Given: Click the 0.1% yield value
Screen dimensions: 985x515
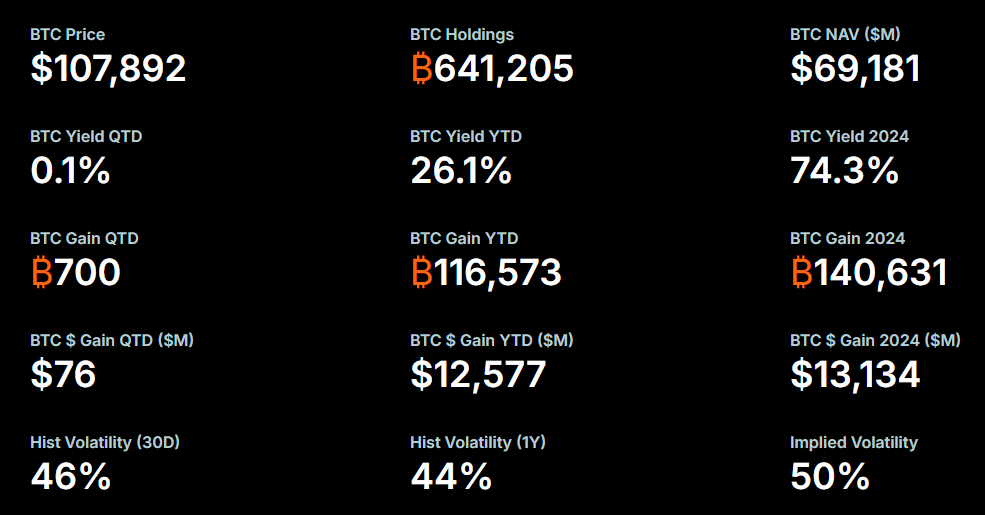Looking at the screenshot, I should [70, 171].
